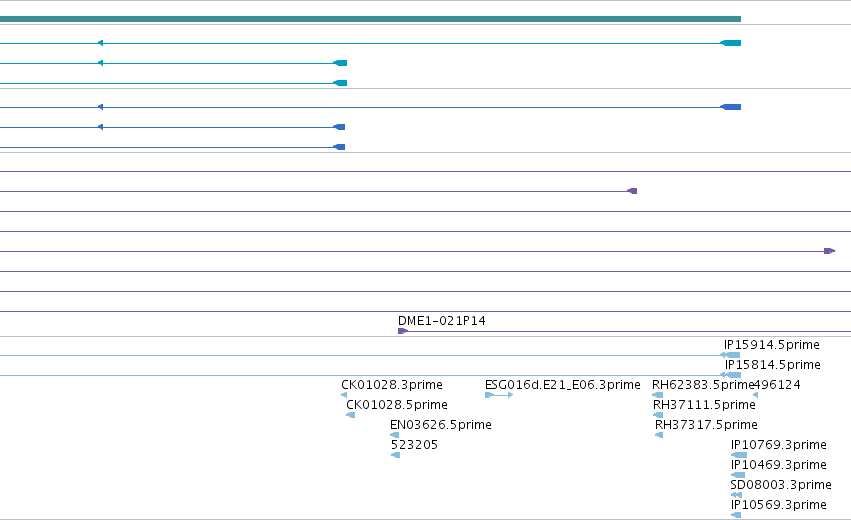Select the feature glyph under RH37317.5prime
This screenshot has width=851, height=520.
pos(659,435)
